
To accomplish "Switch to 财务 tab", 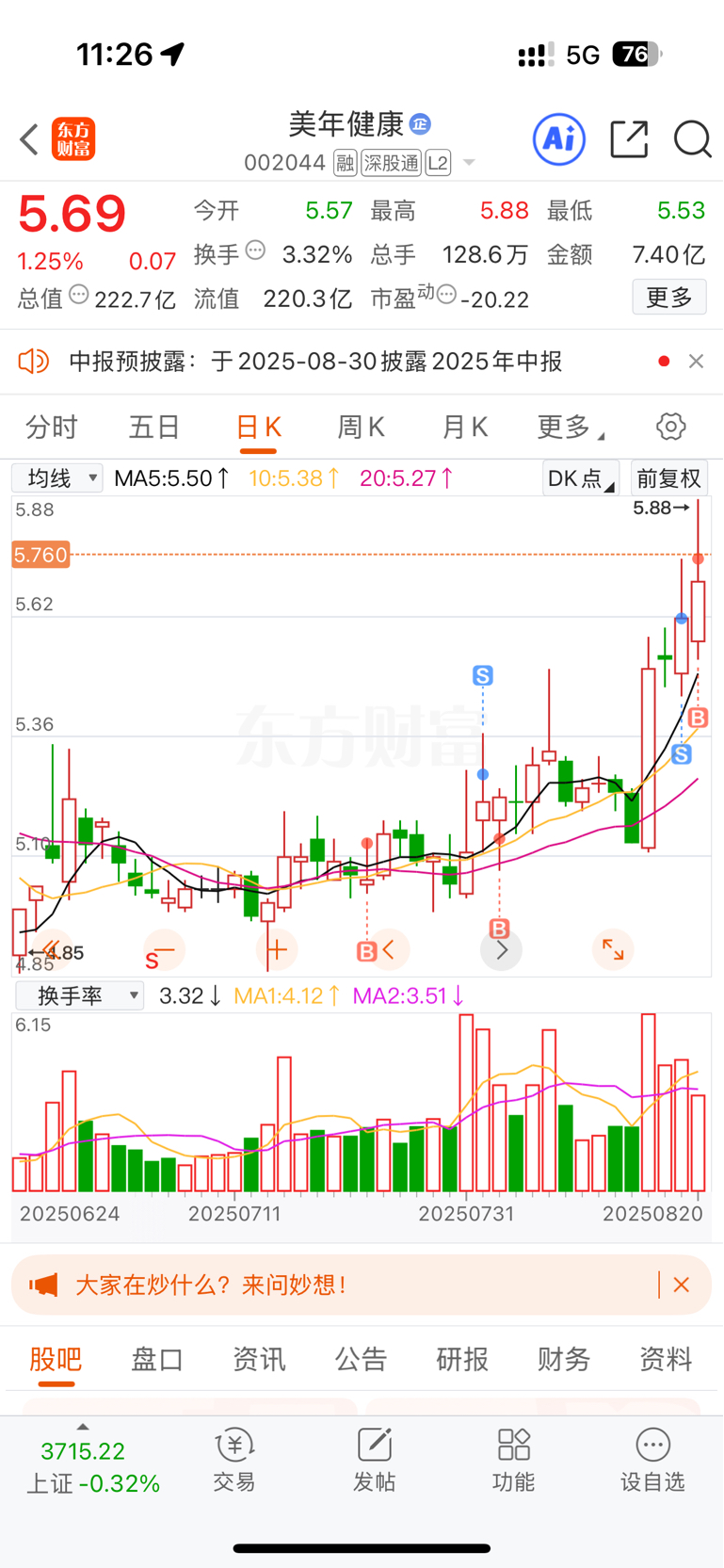I will click(564, 1359).
